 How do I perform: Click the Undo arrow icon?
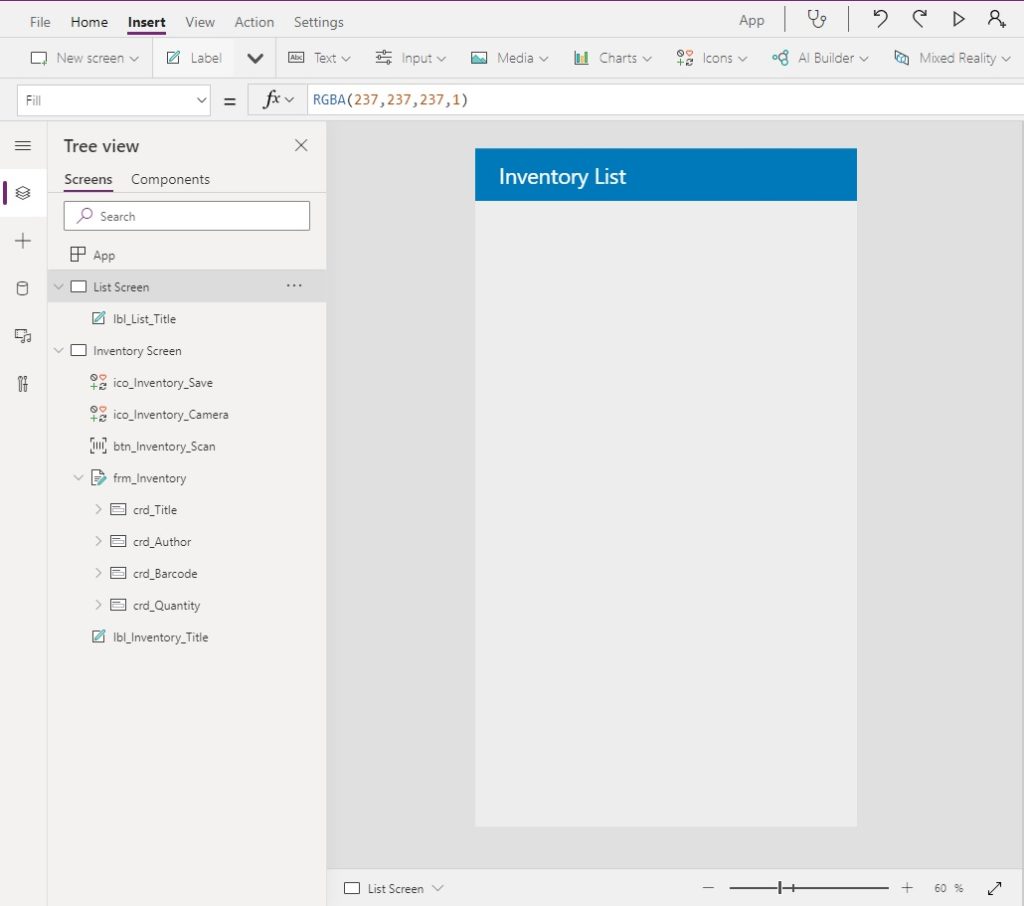880,19
